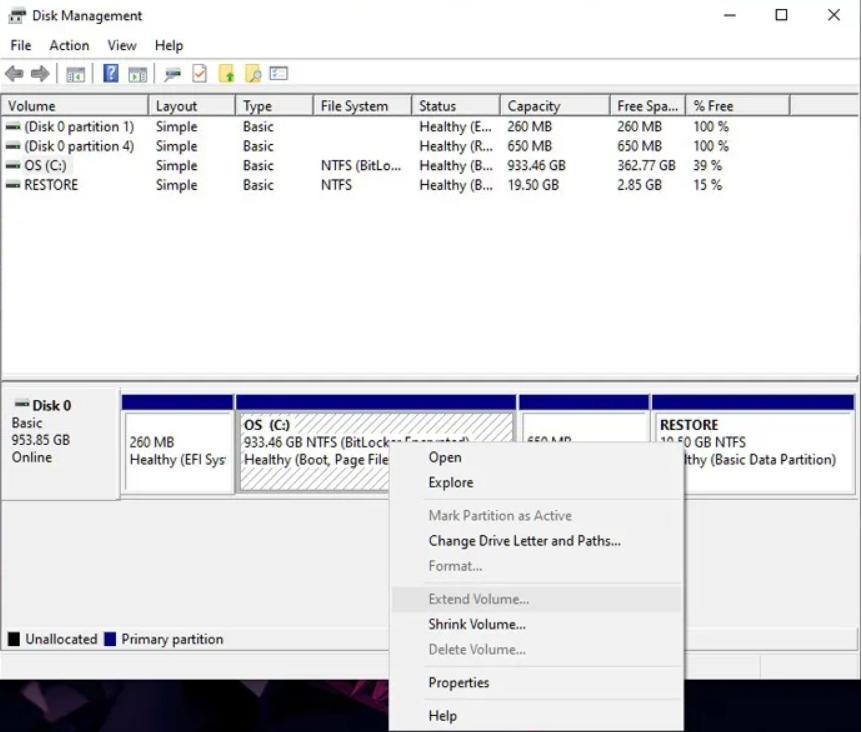Click the 15 % free cell
The image size is (862, 732).
tap(707, 185)
